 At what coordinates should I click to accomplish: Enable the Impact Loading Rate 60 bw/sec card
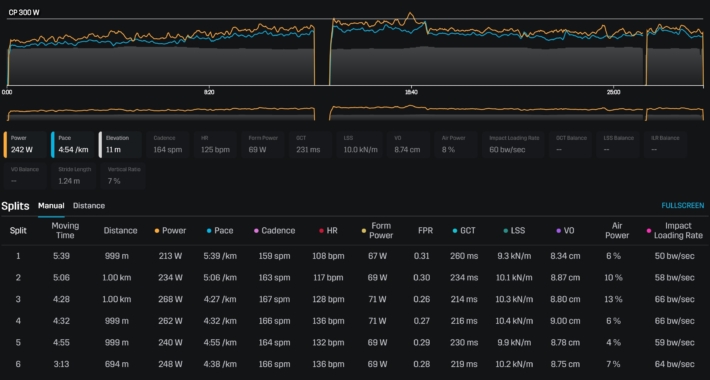tap(514, 144)
